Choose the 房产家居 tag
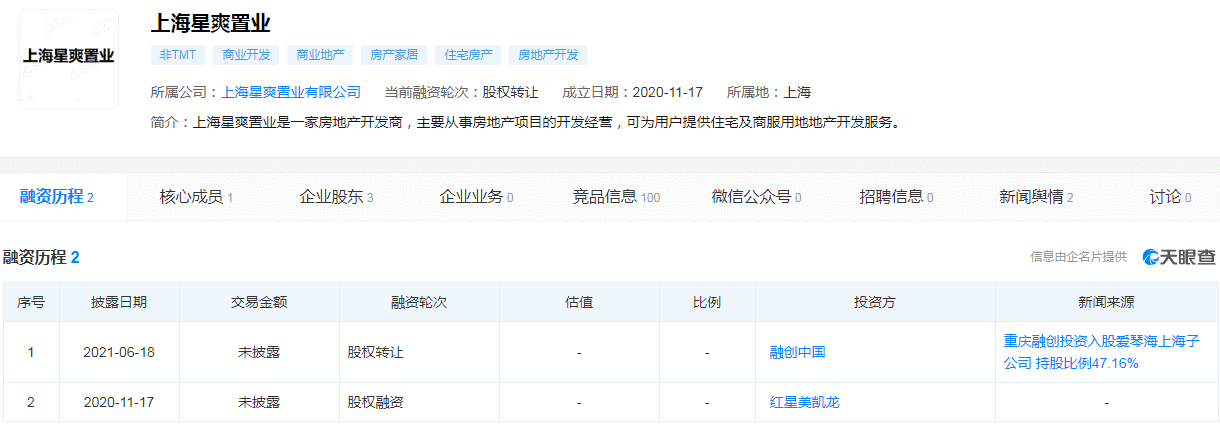 394,55
